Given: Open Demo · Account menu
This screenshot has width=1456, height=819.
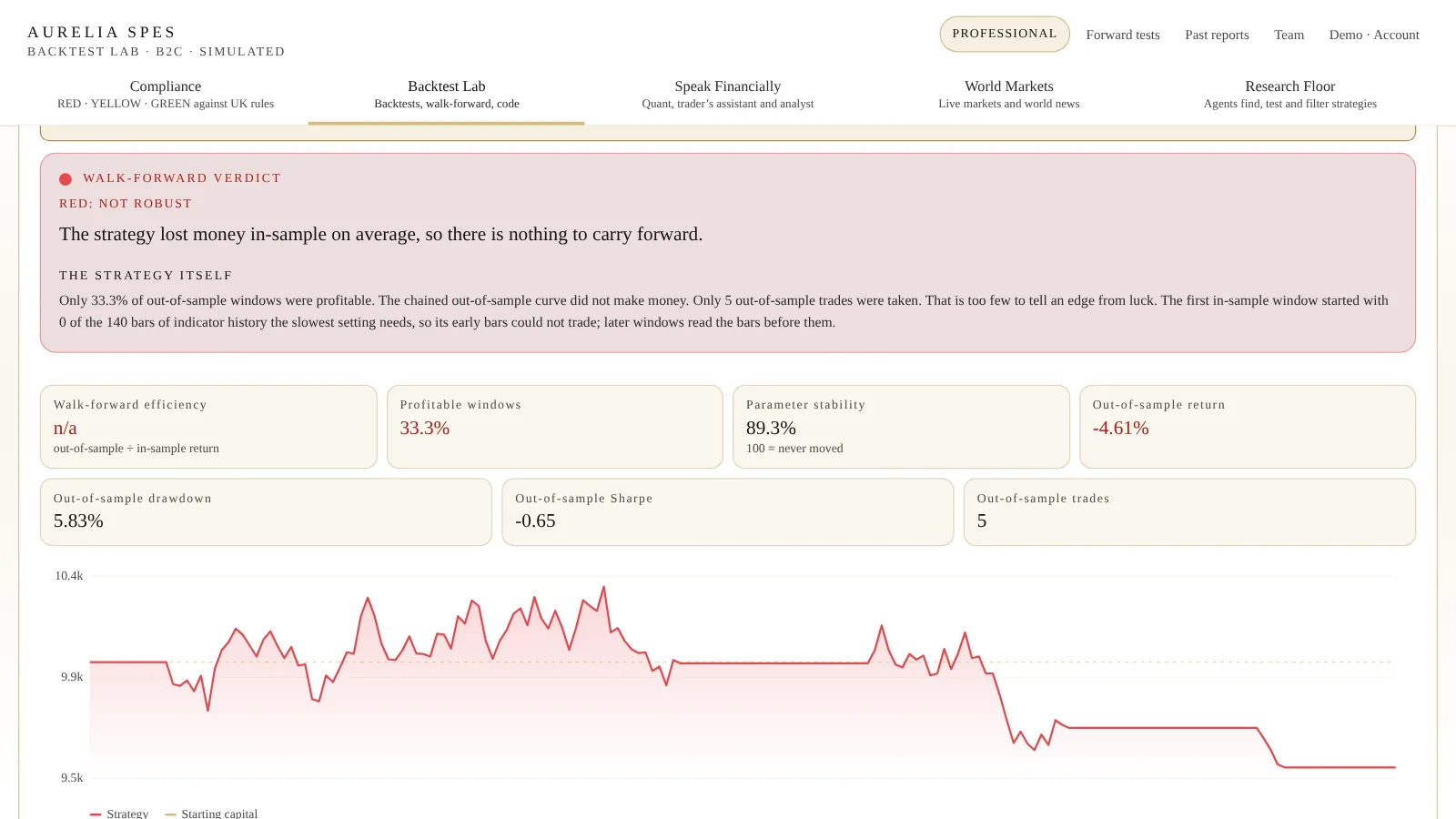Looking at the screenshot, I should point(1374,35).
